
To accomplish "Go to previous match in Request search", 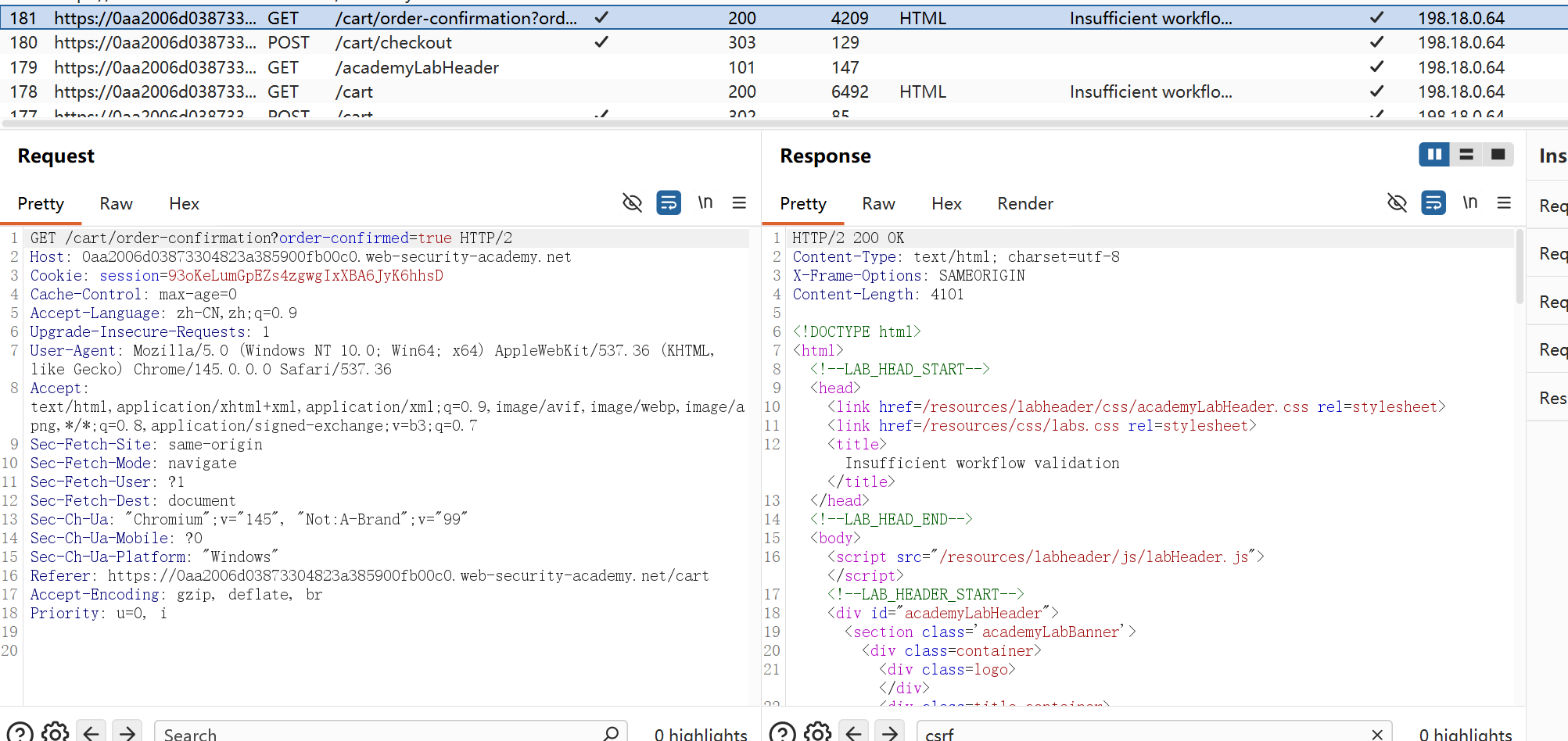I will point(91,732).
